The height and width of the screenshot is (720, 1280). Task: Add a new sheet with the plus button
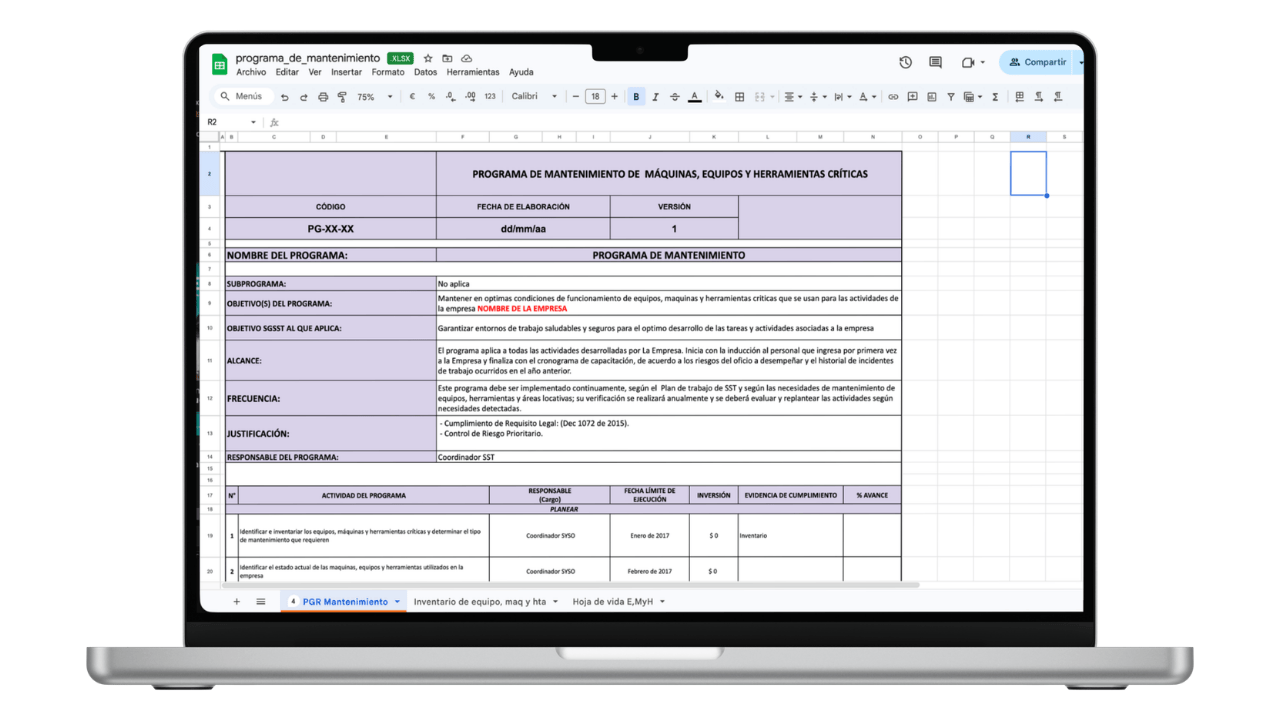237,602
